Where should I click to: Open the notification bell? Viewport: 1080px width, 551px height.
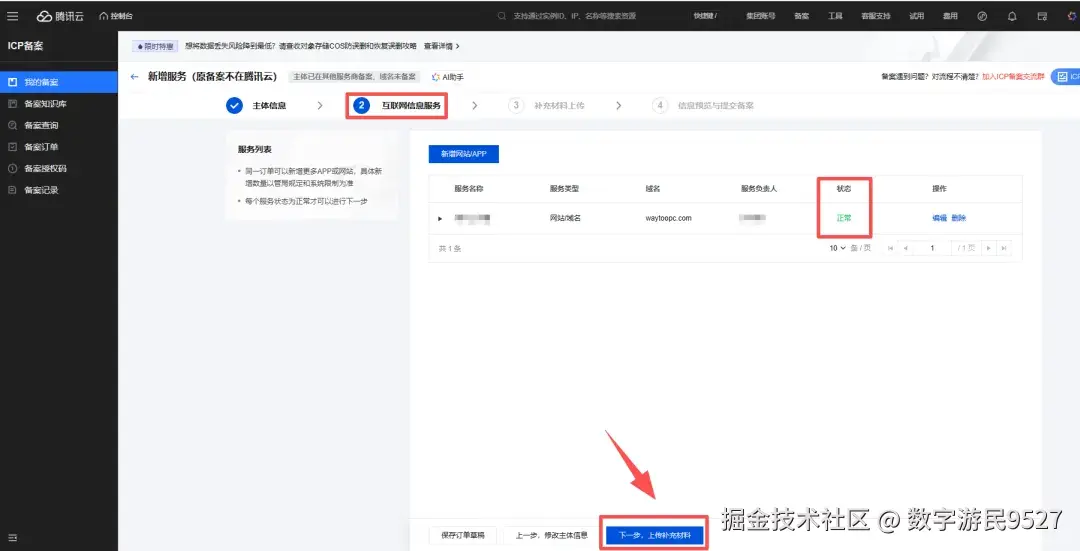click(1012, 16)
